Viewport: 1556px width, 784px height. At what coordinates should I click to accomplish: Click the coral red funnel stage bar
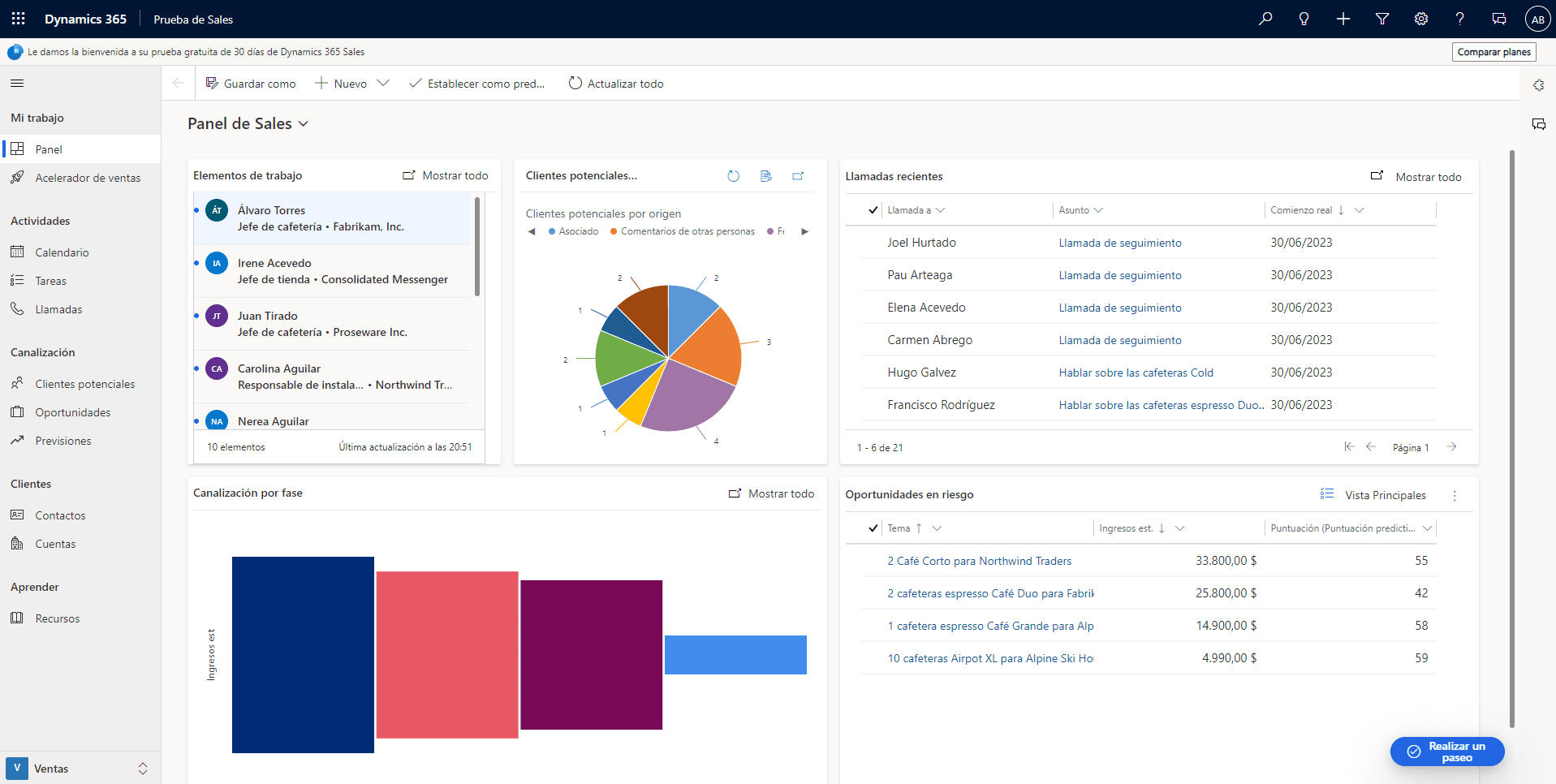447,655
